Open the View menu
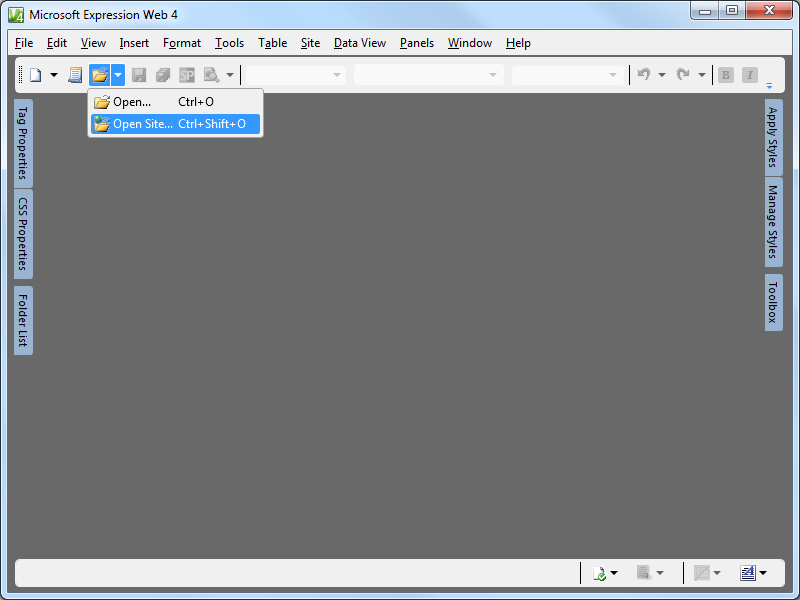This screenshot has height=600, width=800. (x=93, y=43)
